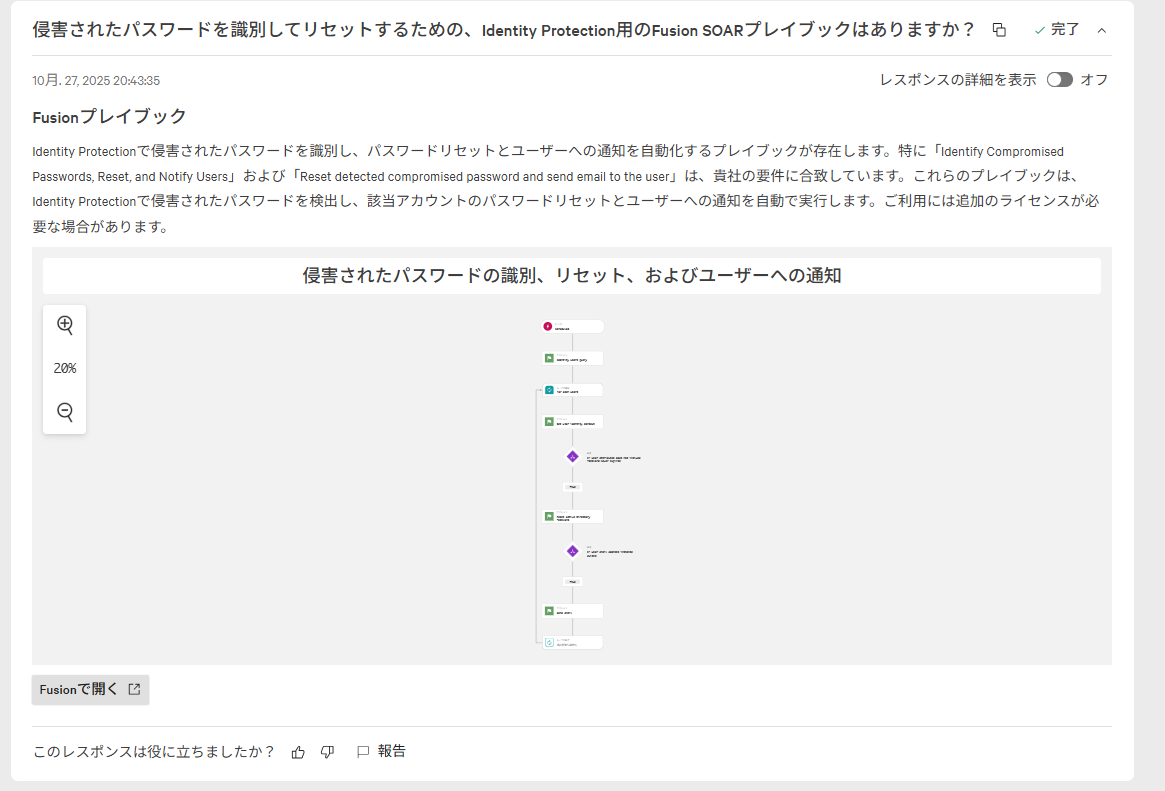
Task: Zoom out of the playbook diagram
Action: point(65,412)
